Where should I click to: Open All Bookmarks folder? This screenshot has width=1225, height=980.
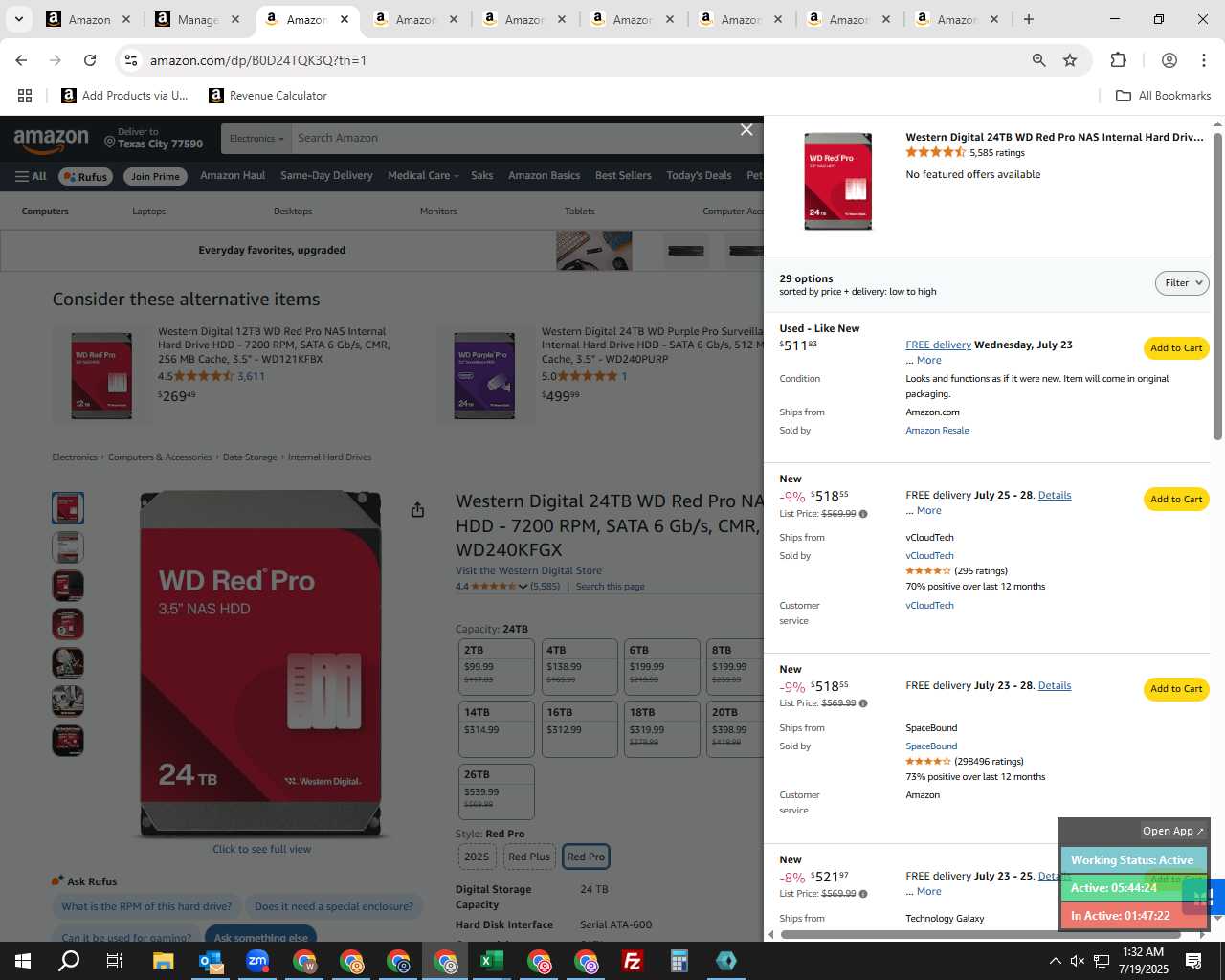pos(1164,96)
